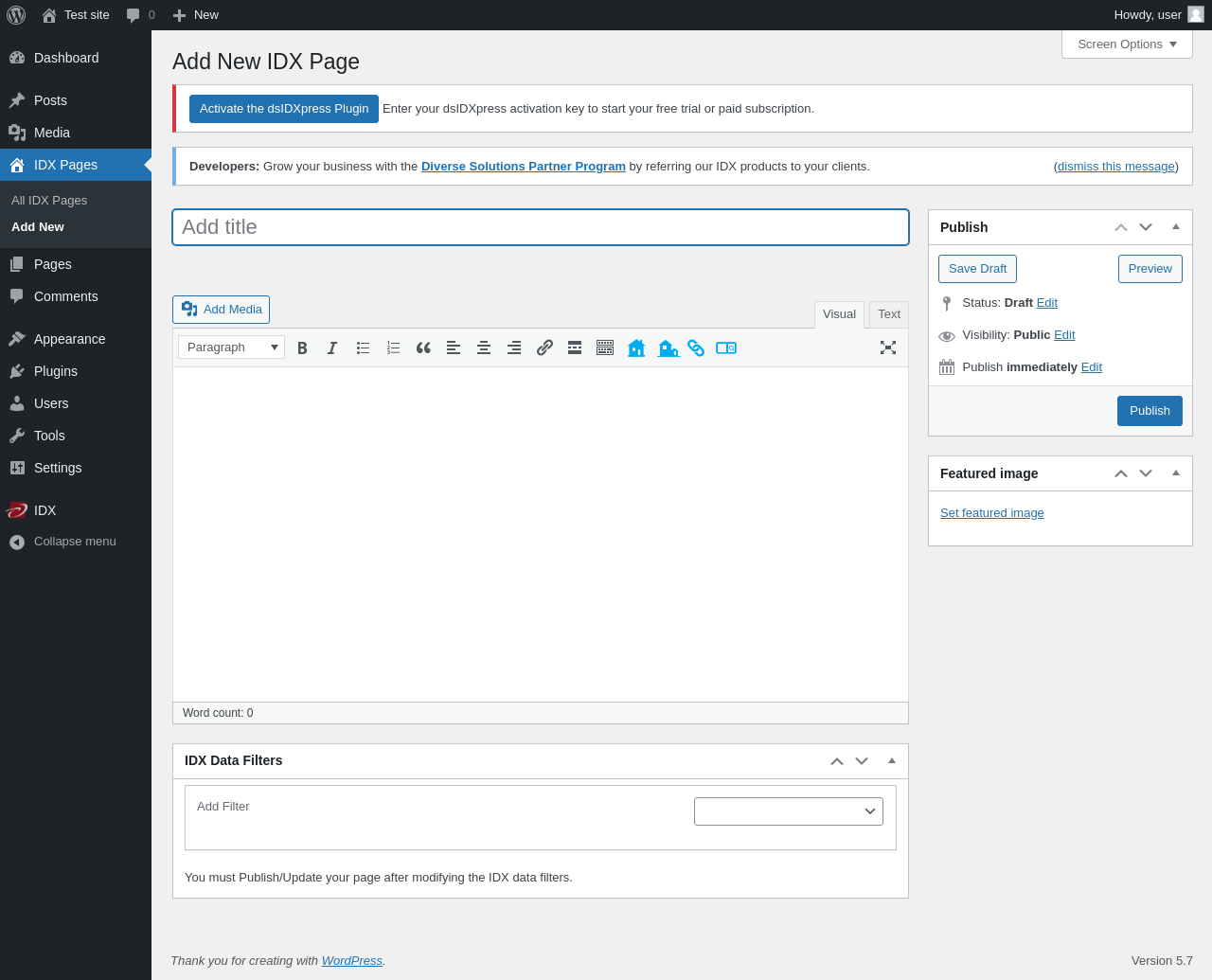Move Featured image box down
Screen dimensions: 1212x980
(x=1146, y=473)
